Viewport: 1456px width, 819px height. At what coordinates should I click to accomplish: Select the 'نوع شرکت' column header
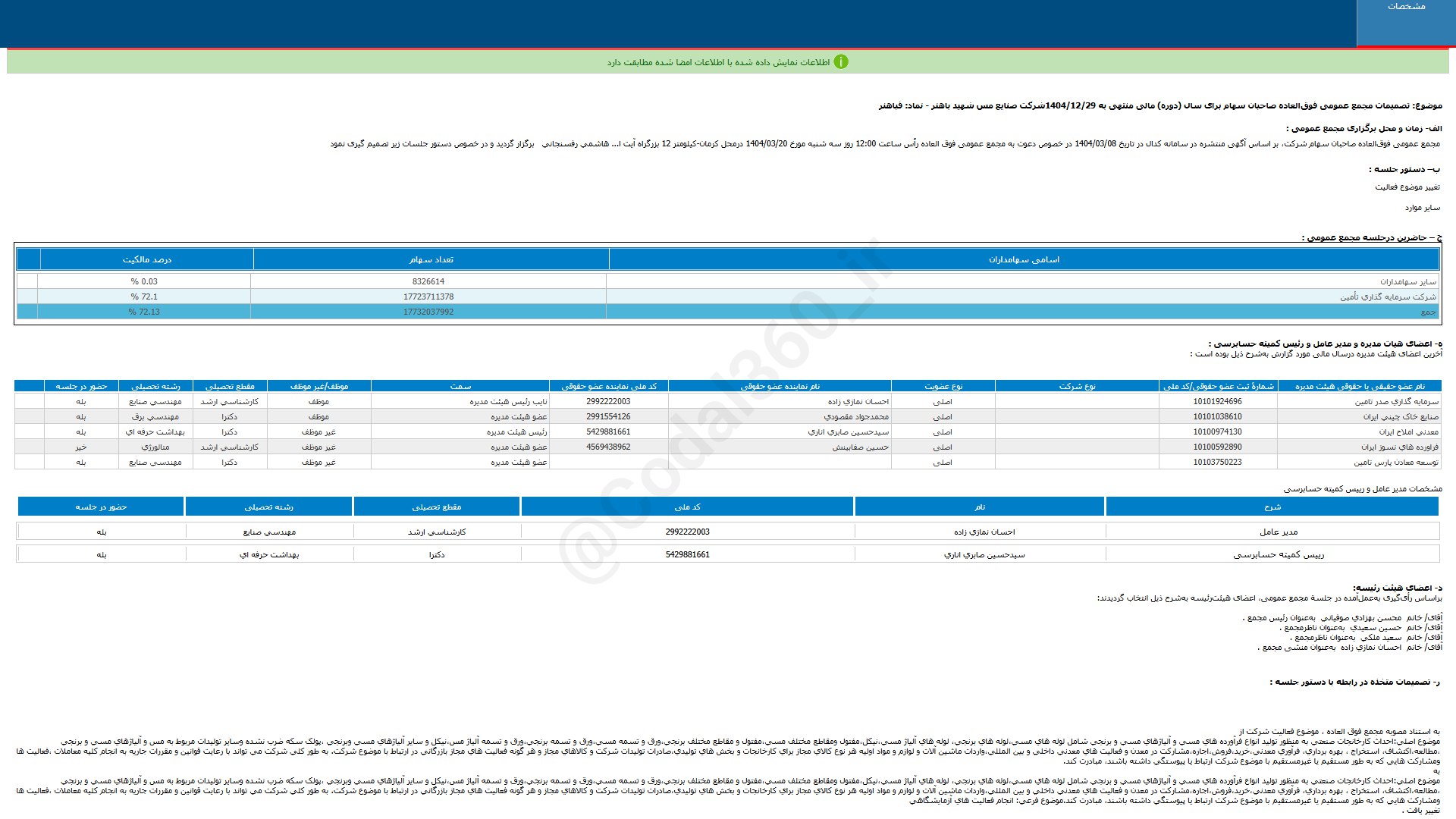coord(1077,386)
